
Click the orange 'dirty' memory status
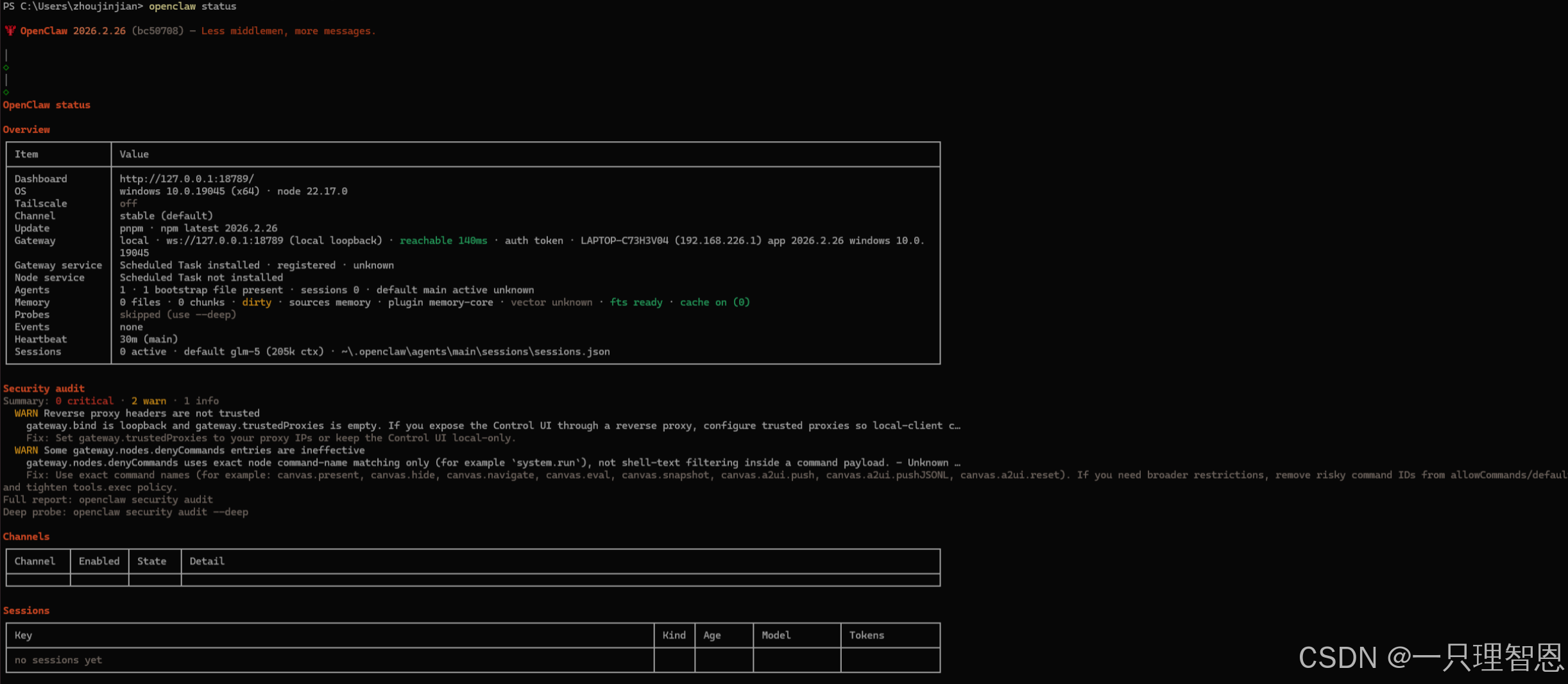[257, 302]
